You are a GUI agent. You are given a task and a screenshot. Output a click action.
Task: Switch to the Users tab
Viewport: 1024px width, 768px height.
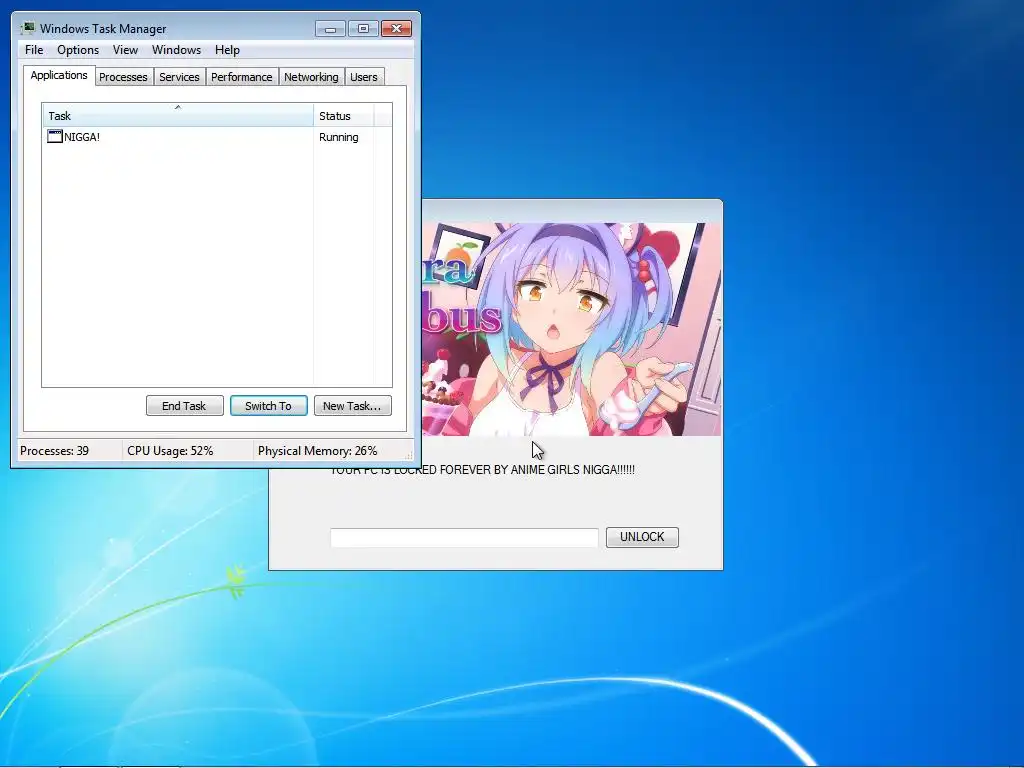(x=364, y=77)
